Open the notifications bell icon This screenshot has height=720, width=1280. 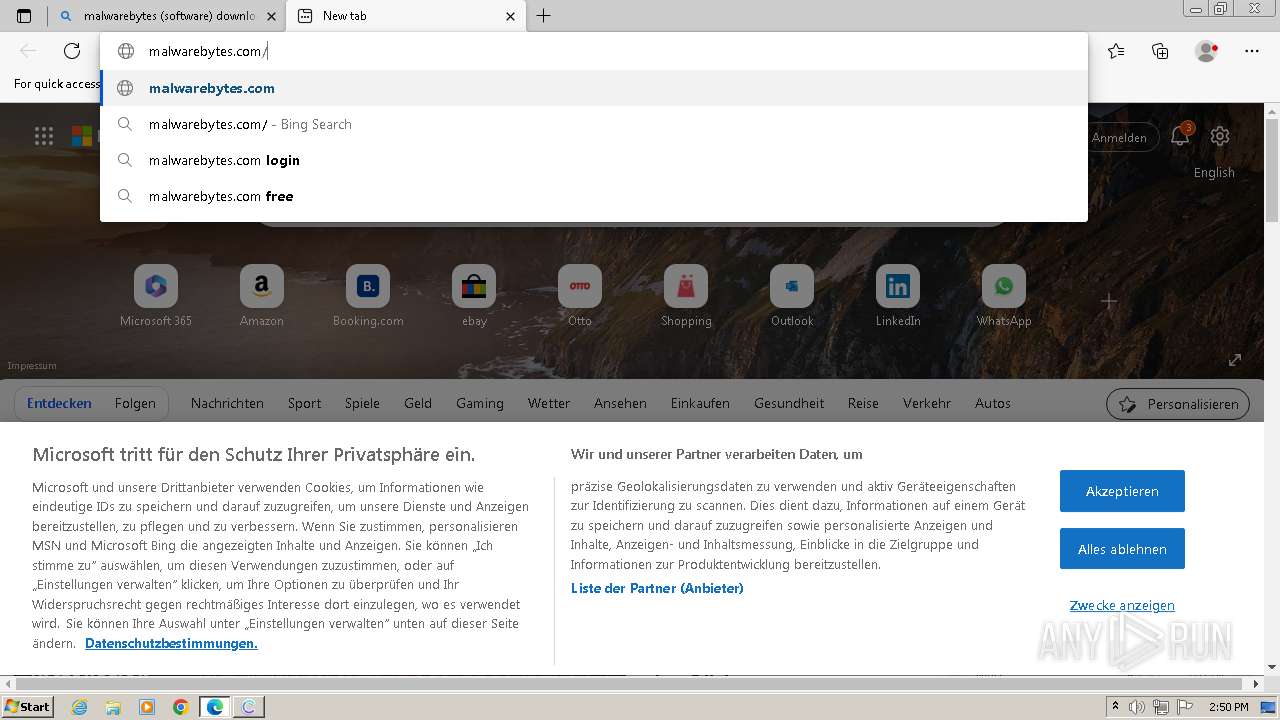point(1180,136)
